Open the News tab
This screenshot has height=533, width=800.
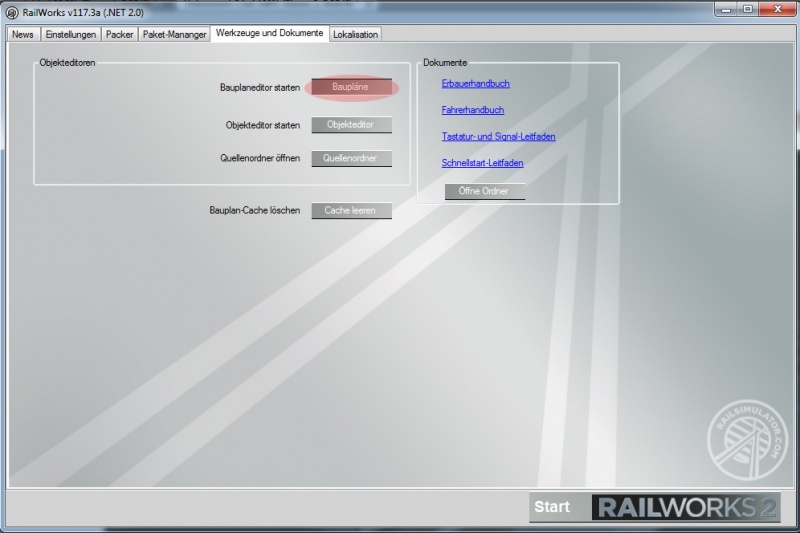pos(23,34)
